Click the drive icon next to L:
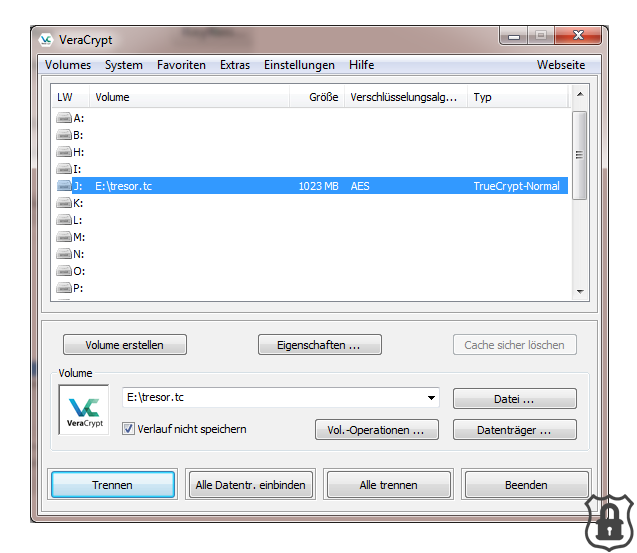637x553 pixels. coord(64,220)
